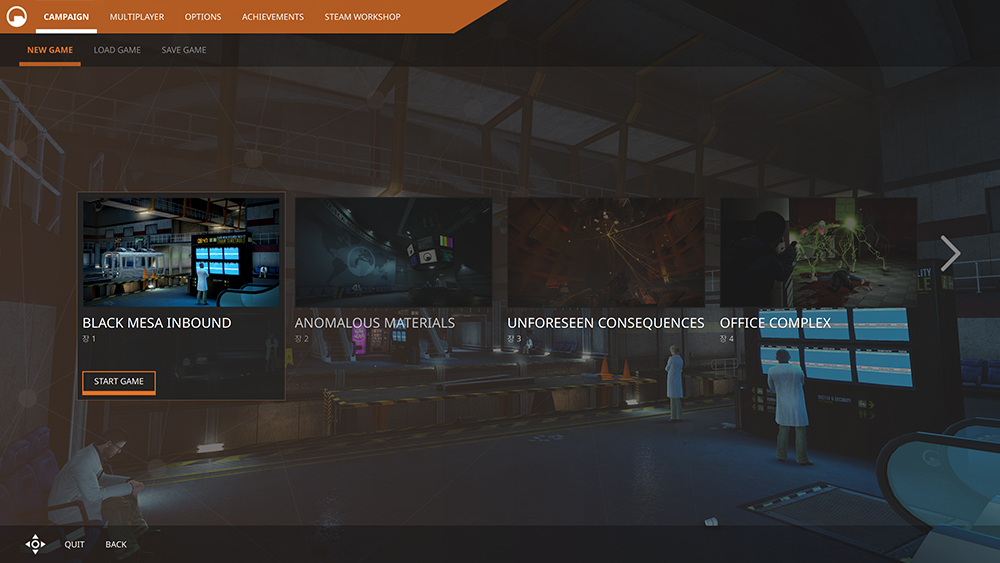Click the Black Mesa Inbound title text
The height and width of the screenshot is (563, 1000).
coord(157,323)
